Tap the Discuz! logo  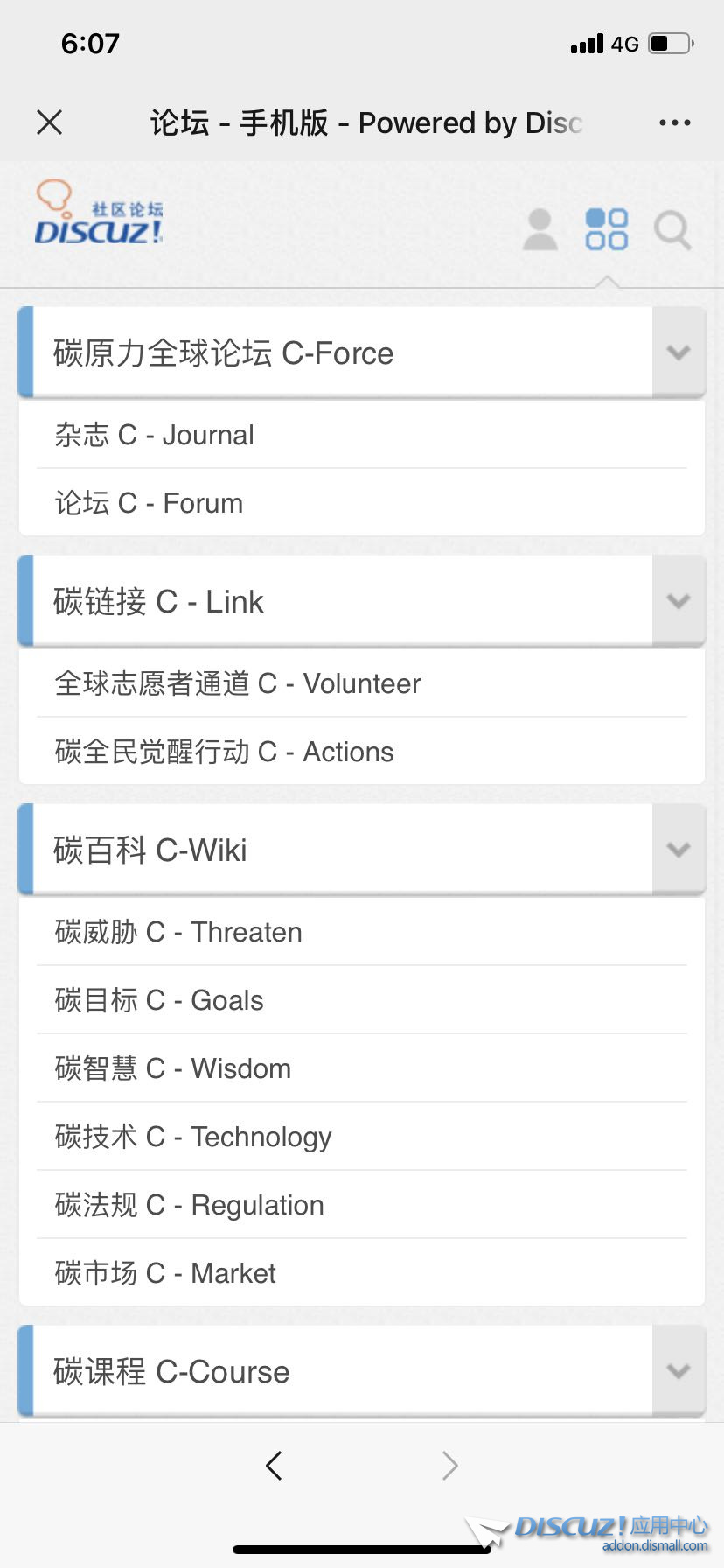(x=99, y=214)
